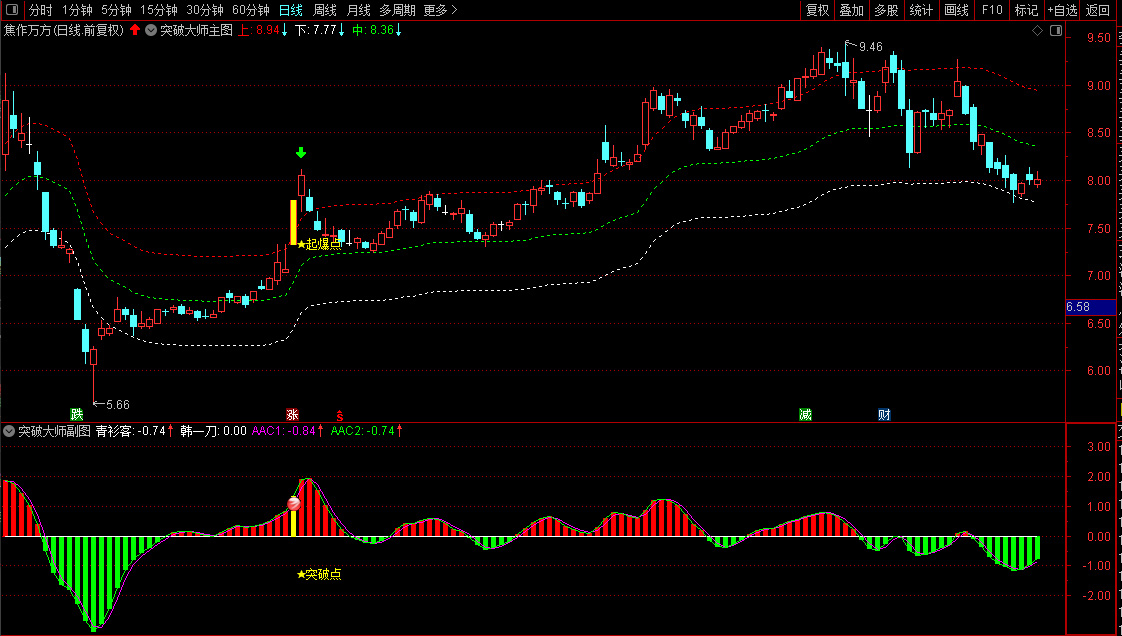Click the 青衫客: -0.74 indicator value
Viewport: 1122px width, 636px height.
coord(135,431)
